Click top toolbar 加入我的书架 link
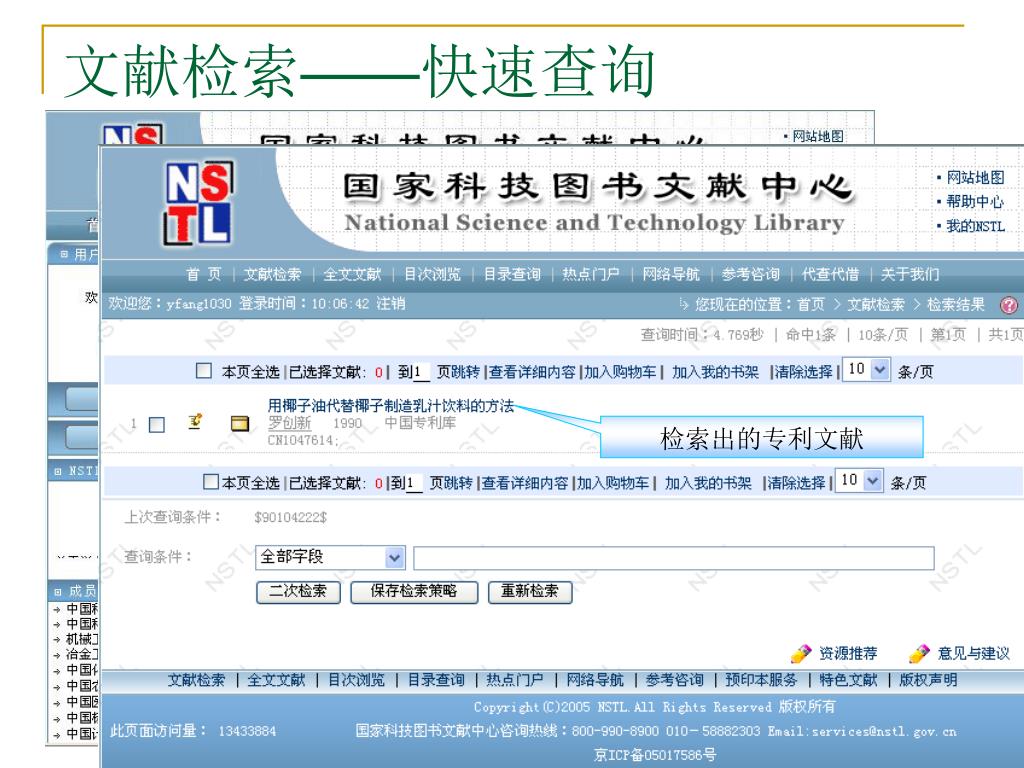Viewport: 1024px width, 768px height. point(715,372)
